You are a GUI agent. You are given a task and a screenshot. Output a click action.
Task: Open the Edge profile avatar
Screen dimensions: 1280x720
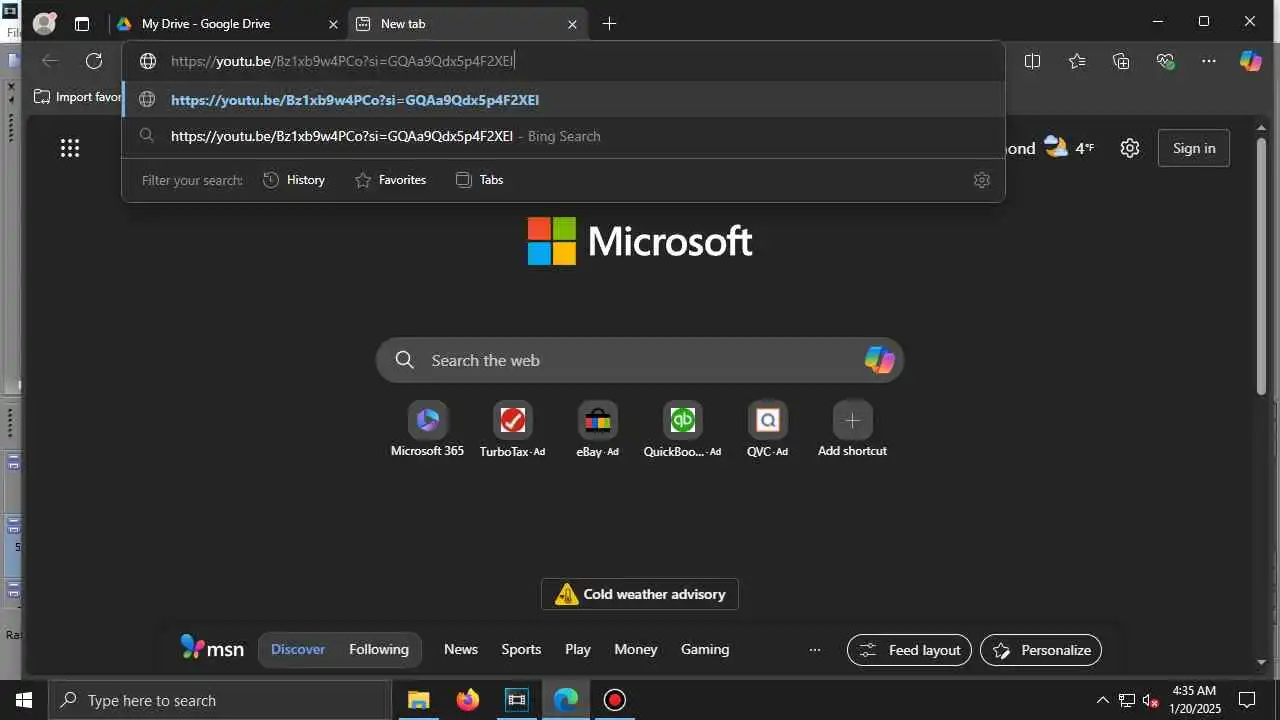point(44,24)
